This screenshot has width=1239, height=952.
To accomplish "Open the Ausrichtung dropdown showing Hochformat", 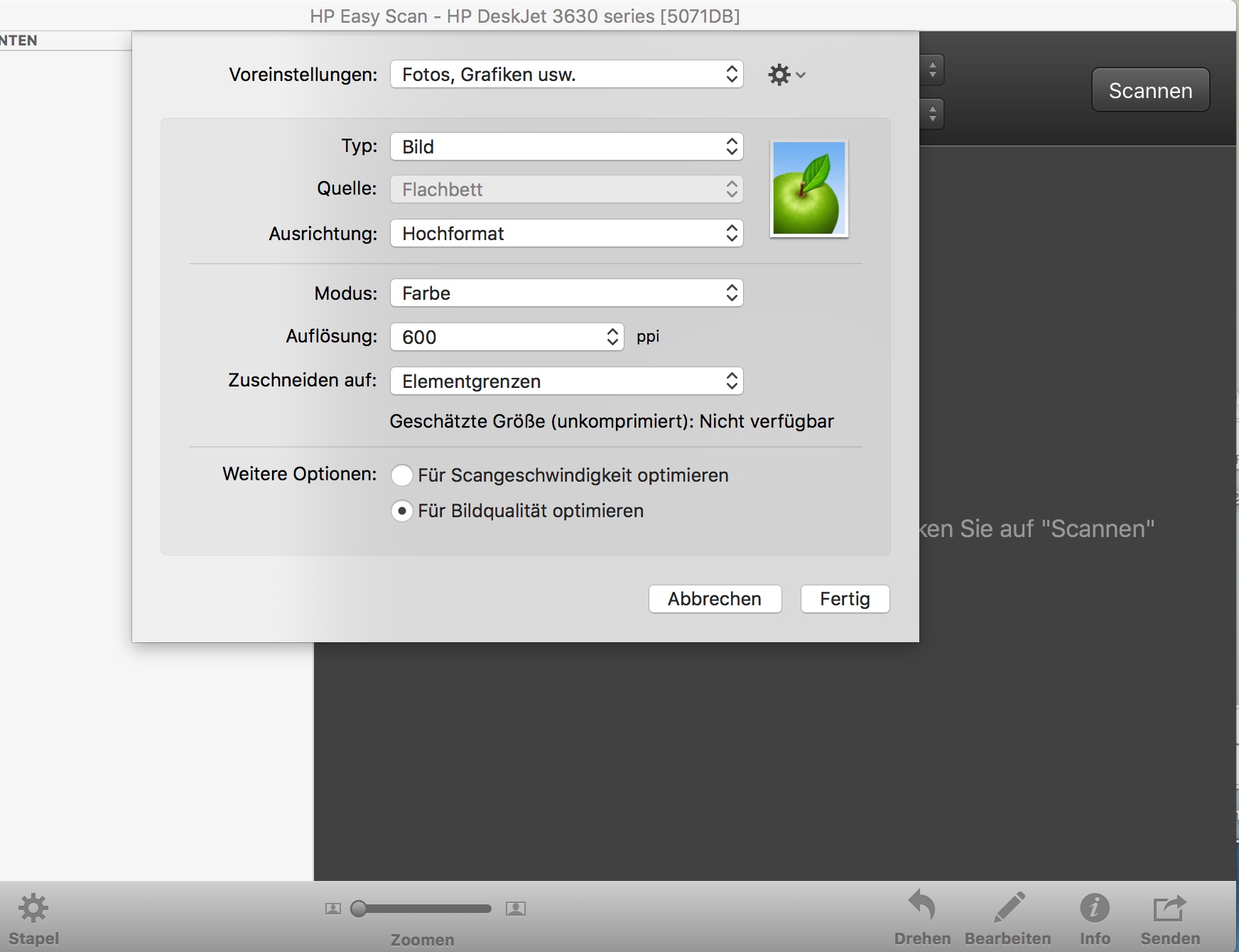I will tap(566, 234).
